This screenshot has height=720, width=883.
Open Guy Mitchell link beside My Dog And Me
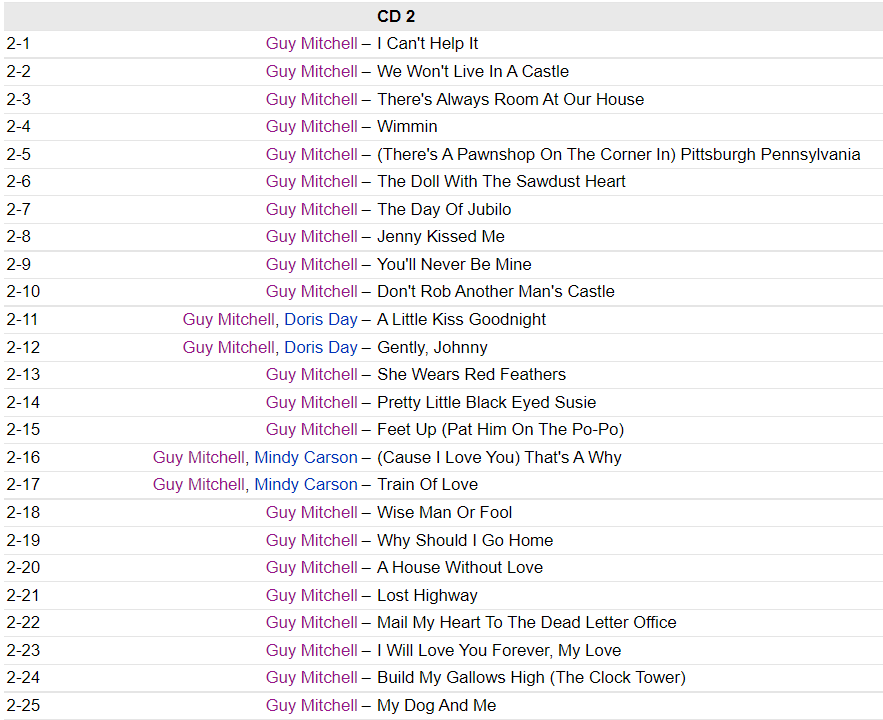(311, 705)
